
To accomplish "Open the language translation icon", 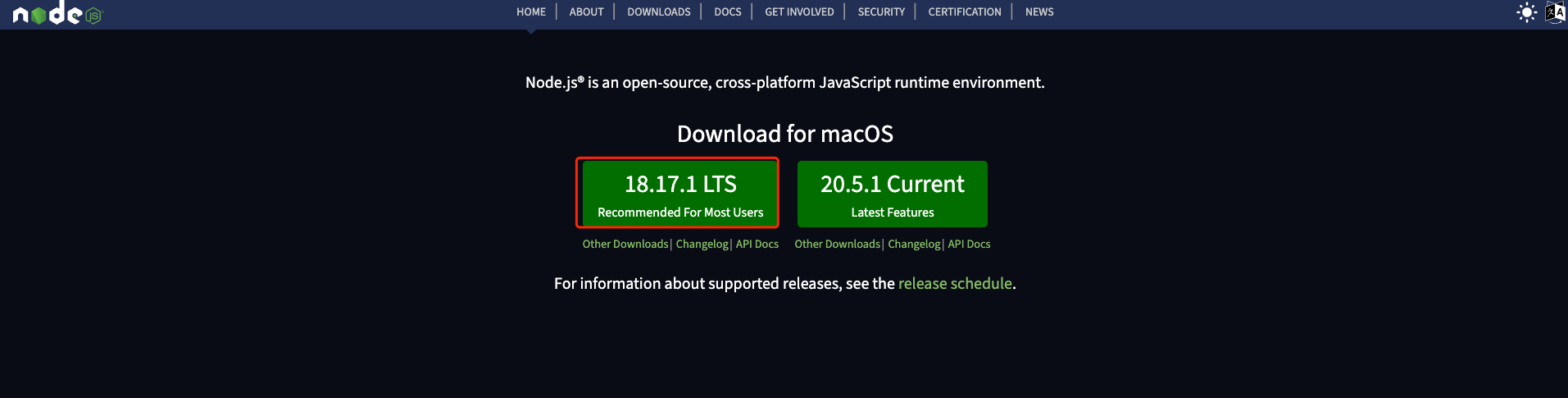I will 1554,12.
